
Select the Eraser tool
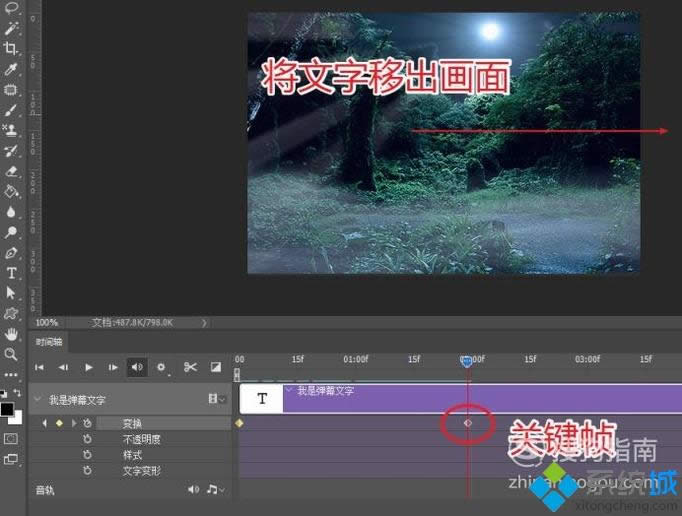(11, 171)
